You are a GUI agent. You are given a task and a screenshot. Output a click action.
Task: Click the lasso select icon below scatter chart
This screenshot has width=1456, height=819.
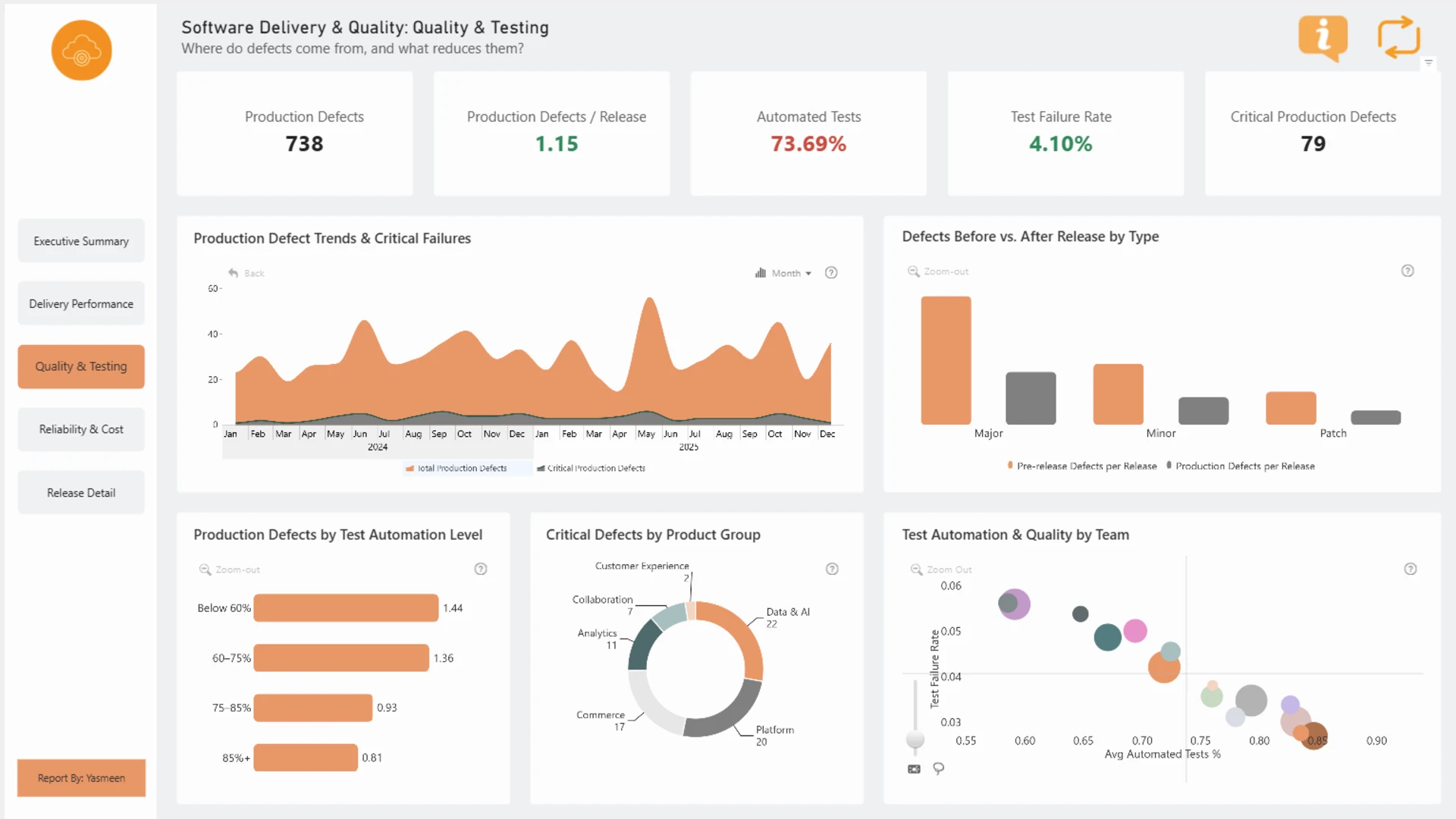(x=939, y=769)
